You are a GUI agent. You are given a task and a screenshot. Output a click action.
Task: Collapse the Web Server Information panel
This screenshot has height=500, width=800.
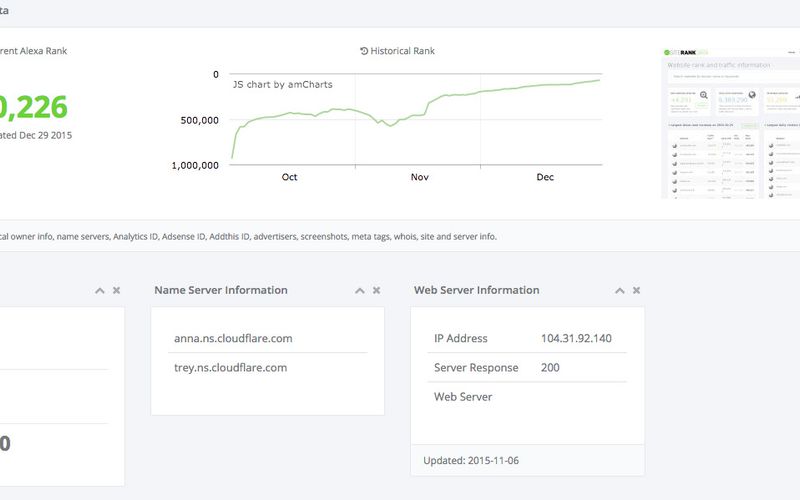point(620,290)
